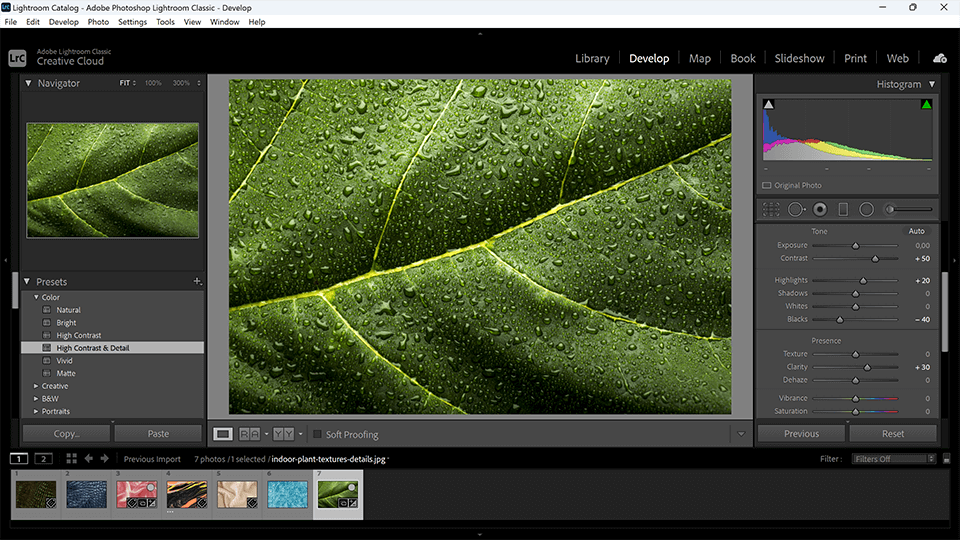Toggle the Original Photo checkbox

click(767, 185)
